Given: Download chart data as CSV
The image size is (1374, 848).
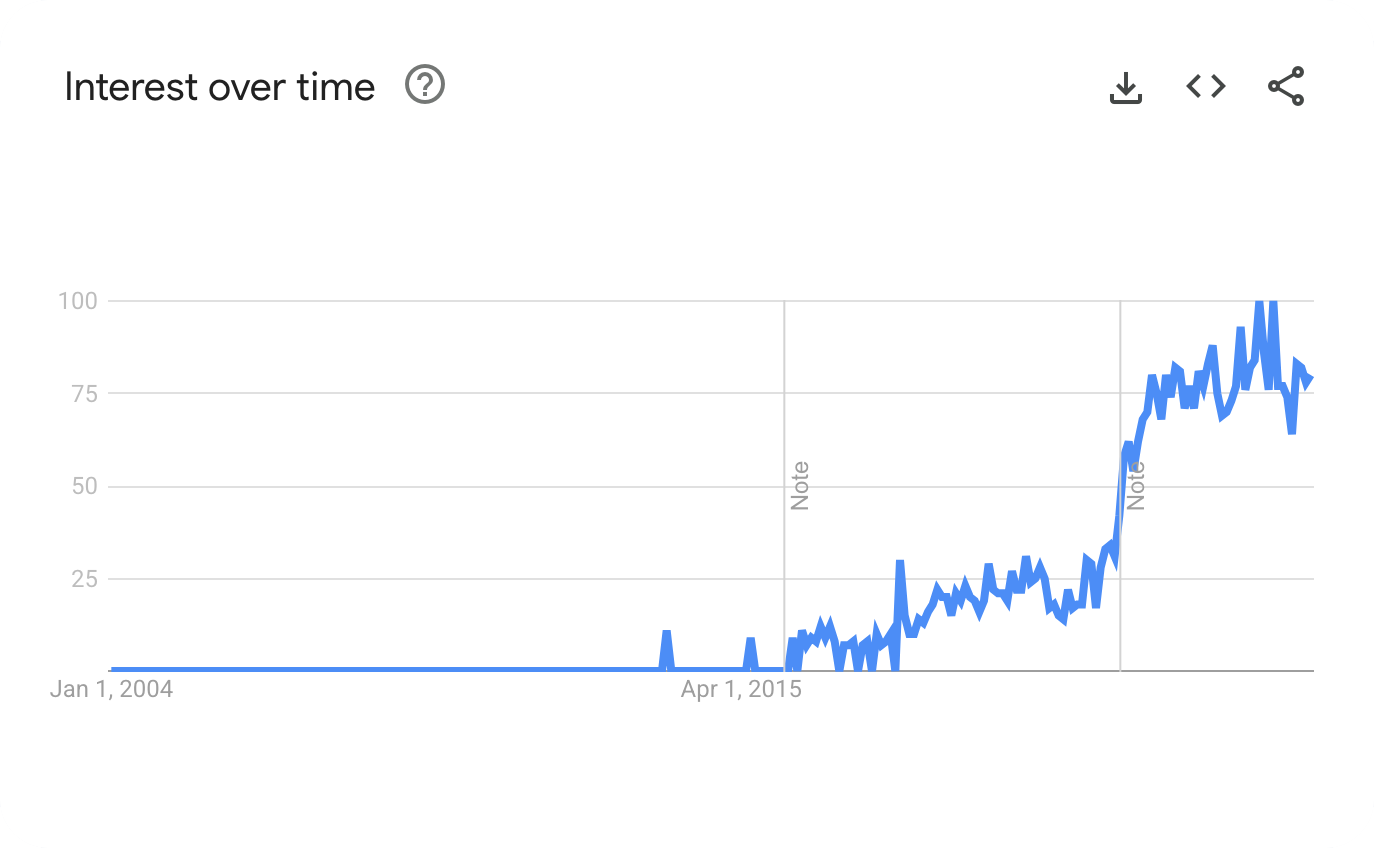Looking at the screenshot, I should coord(1126,87).
